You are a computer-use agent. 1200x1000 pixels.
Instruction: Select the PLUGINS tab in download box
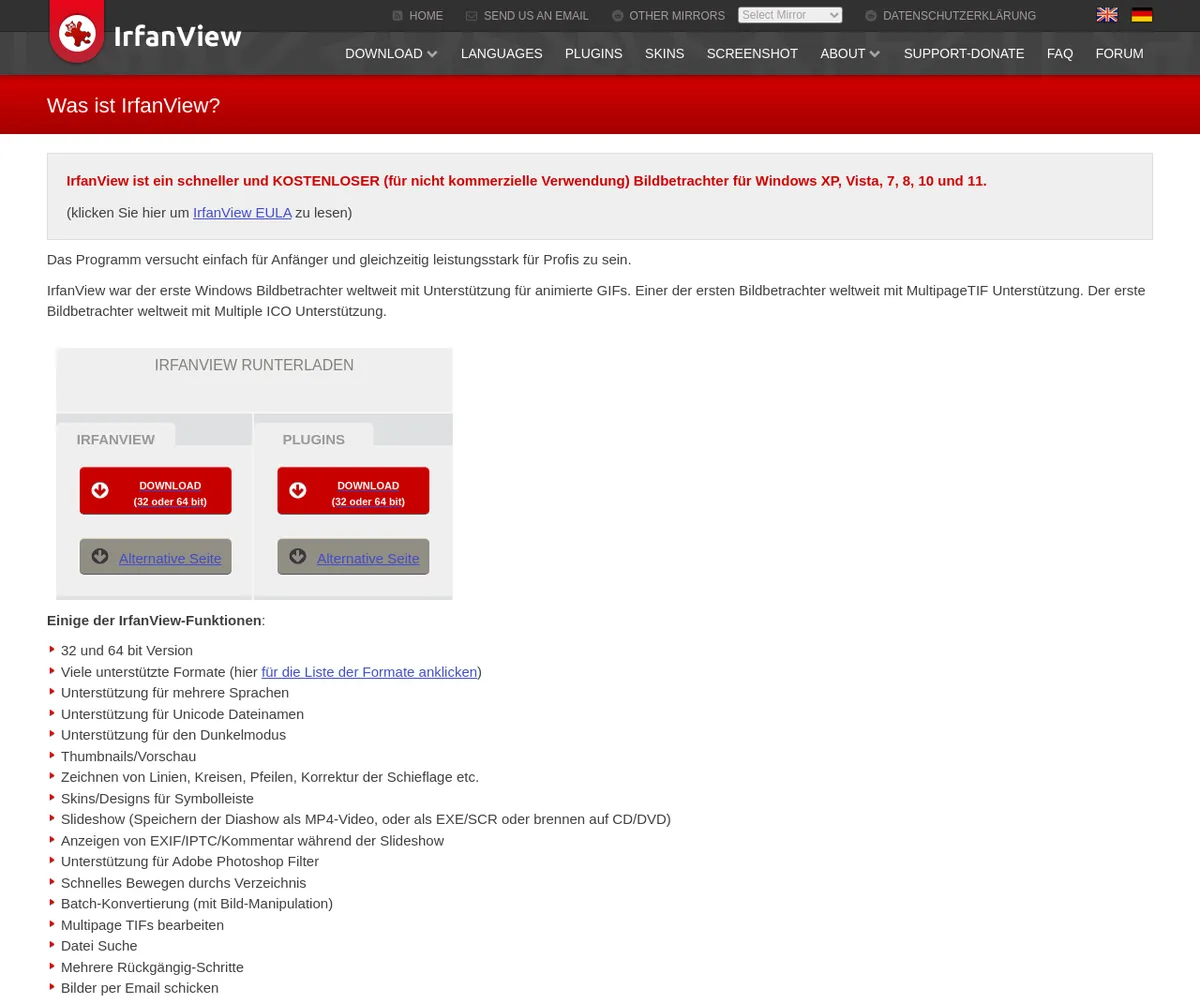click(x=313, y=439)
